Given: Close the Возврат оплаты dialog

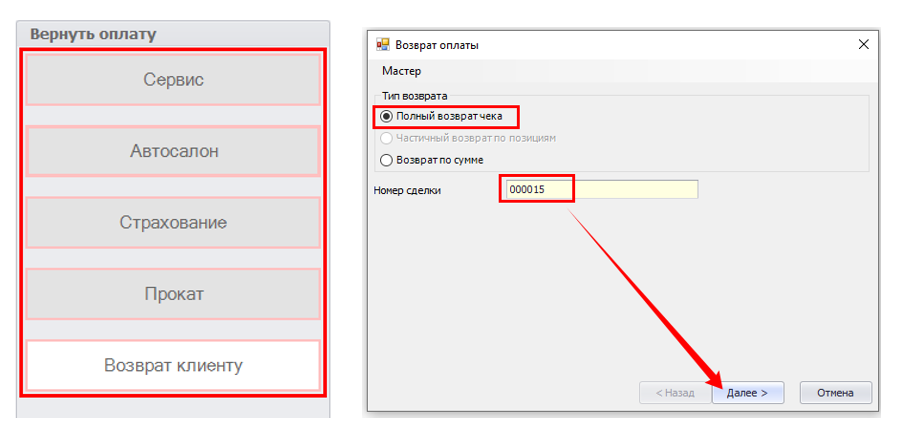Looking at the screenshot, I should [x=863, y=45].
